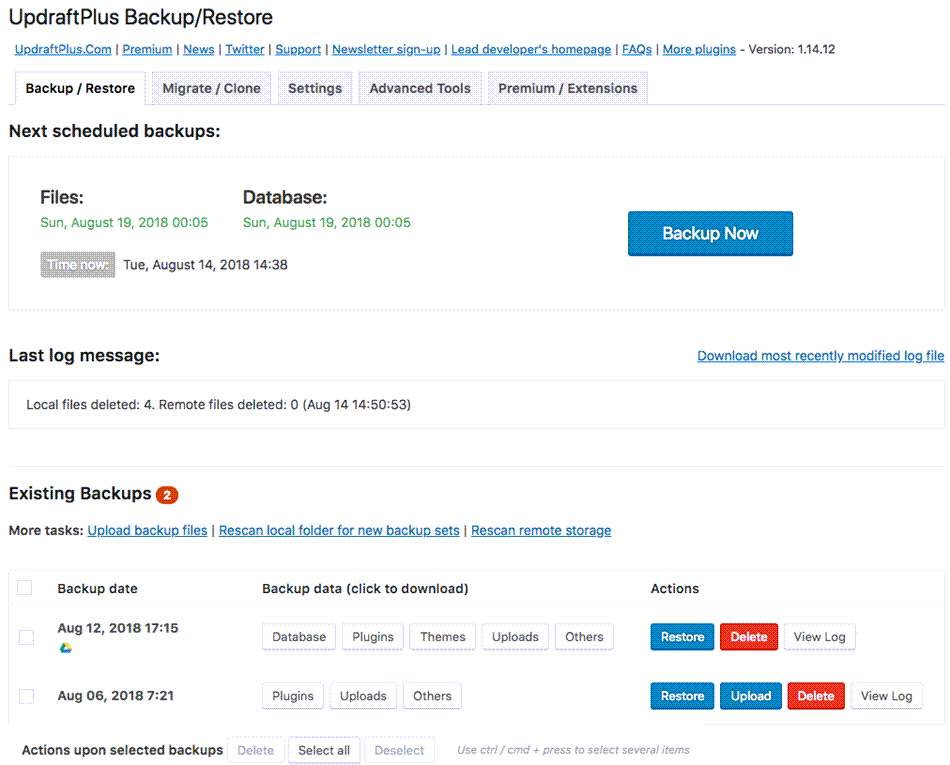Click the 'Local files deleted: 4' log message
This screenshot has height=765, width=950.
(x=218, y=405)
